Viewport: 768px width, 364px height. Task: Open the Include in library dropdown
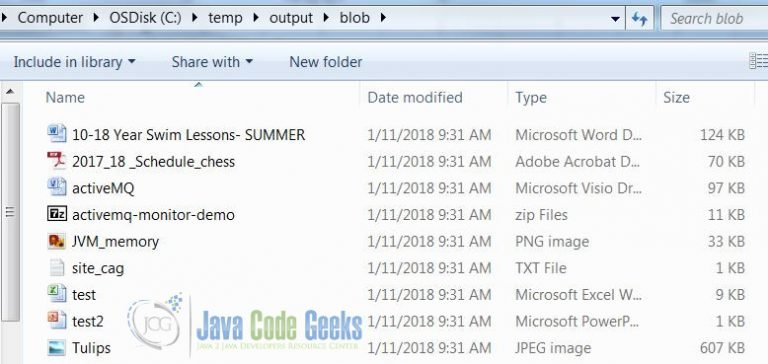click(x=74, y=62)
